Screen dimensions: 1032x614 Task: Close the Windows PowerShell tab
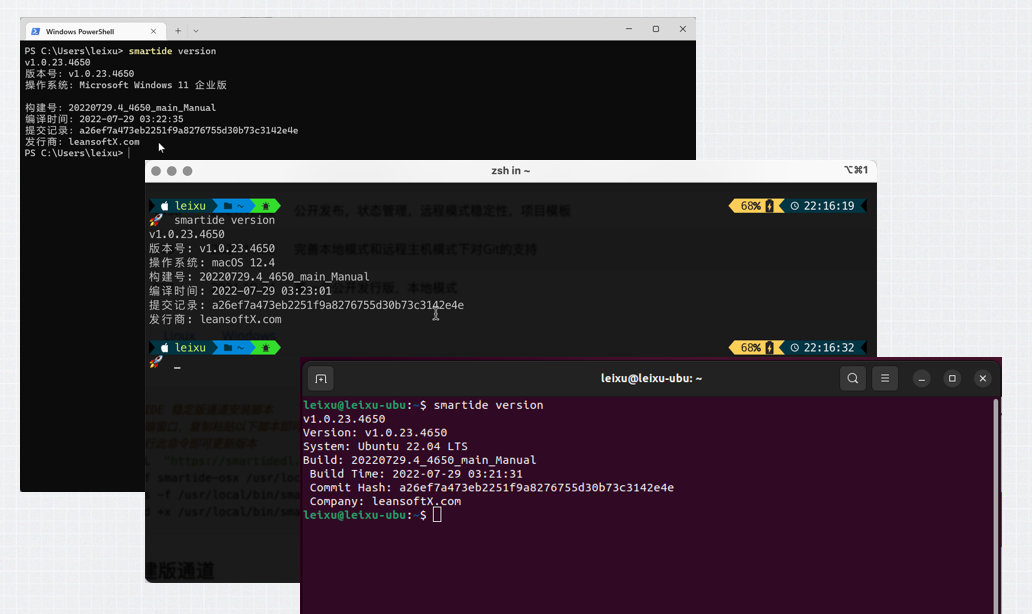[153, 31]
